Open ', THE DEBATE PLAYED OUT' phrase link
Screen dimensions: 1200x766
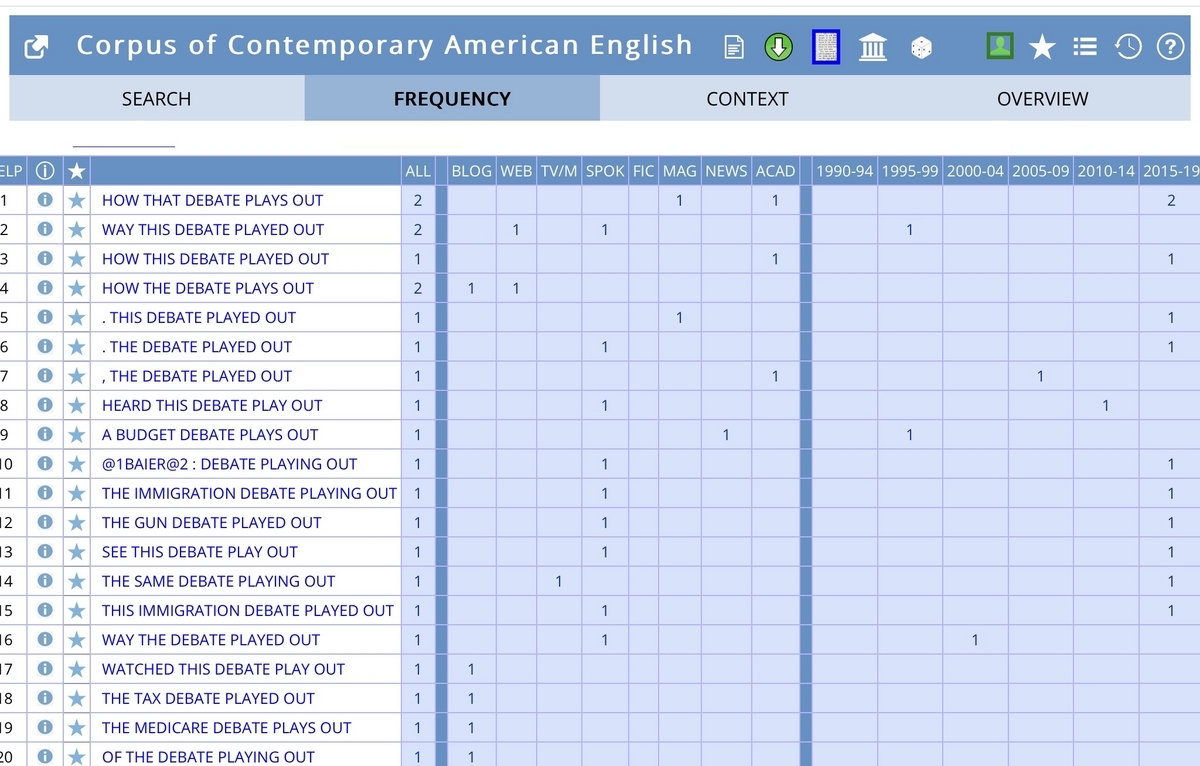click(197, 376)
